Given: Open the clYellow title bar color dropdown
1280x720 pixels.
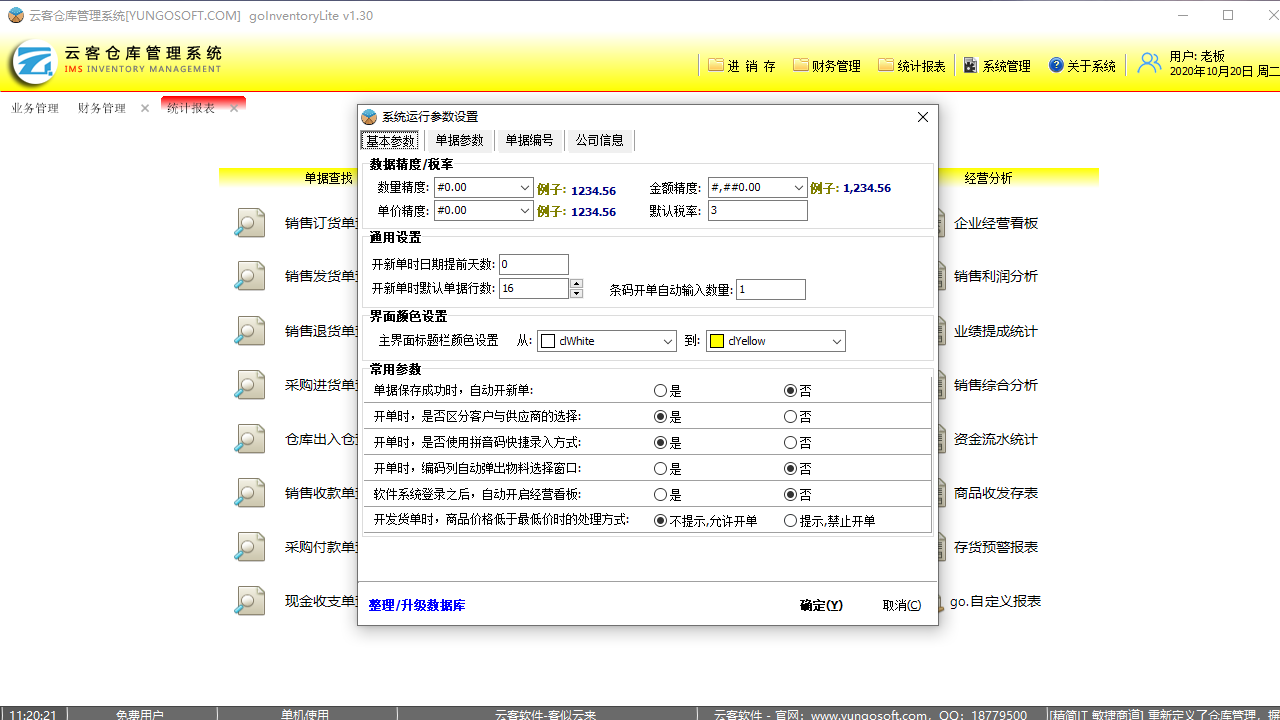Looking at the screenshot, I should (x=836, y=340).
